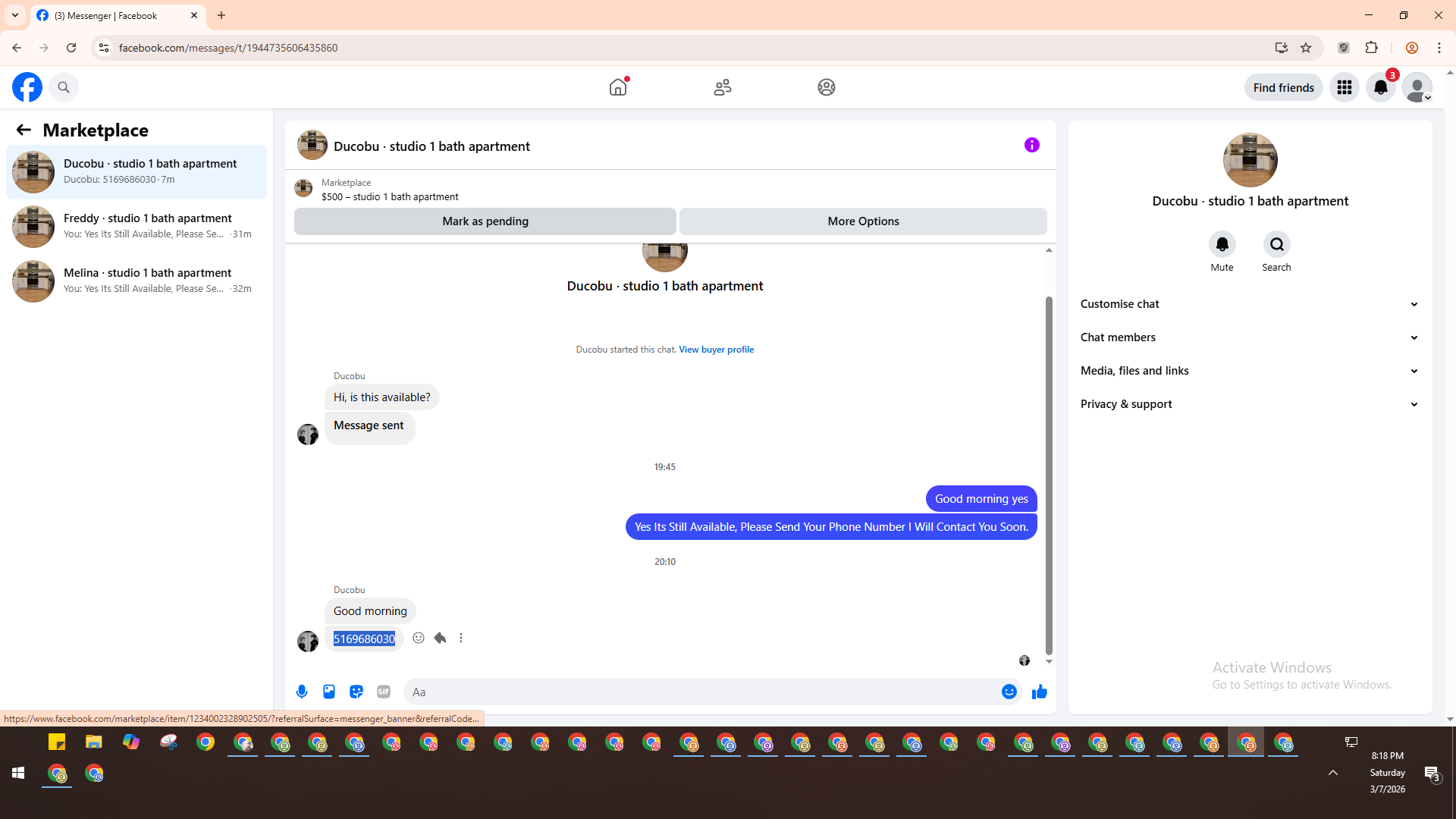Choose a sticker

pos(356,692)
